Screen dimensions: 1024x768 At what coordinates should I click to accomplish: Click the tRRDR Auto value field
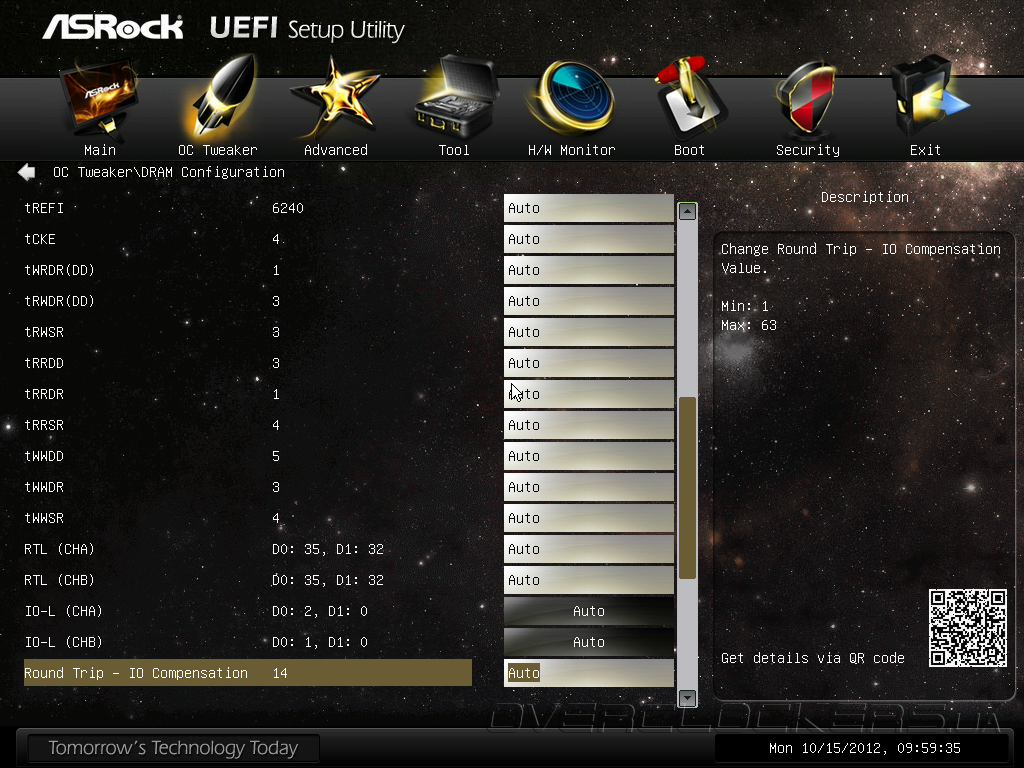588,394
